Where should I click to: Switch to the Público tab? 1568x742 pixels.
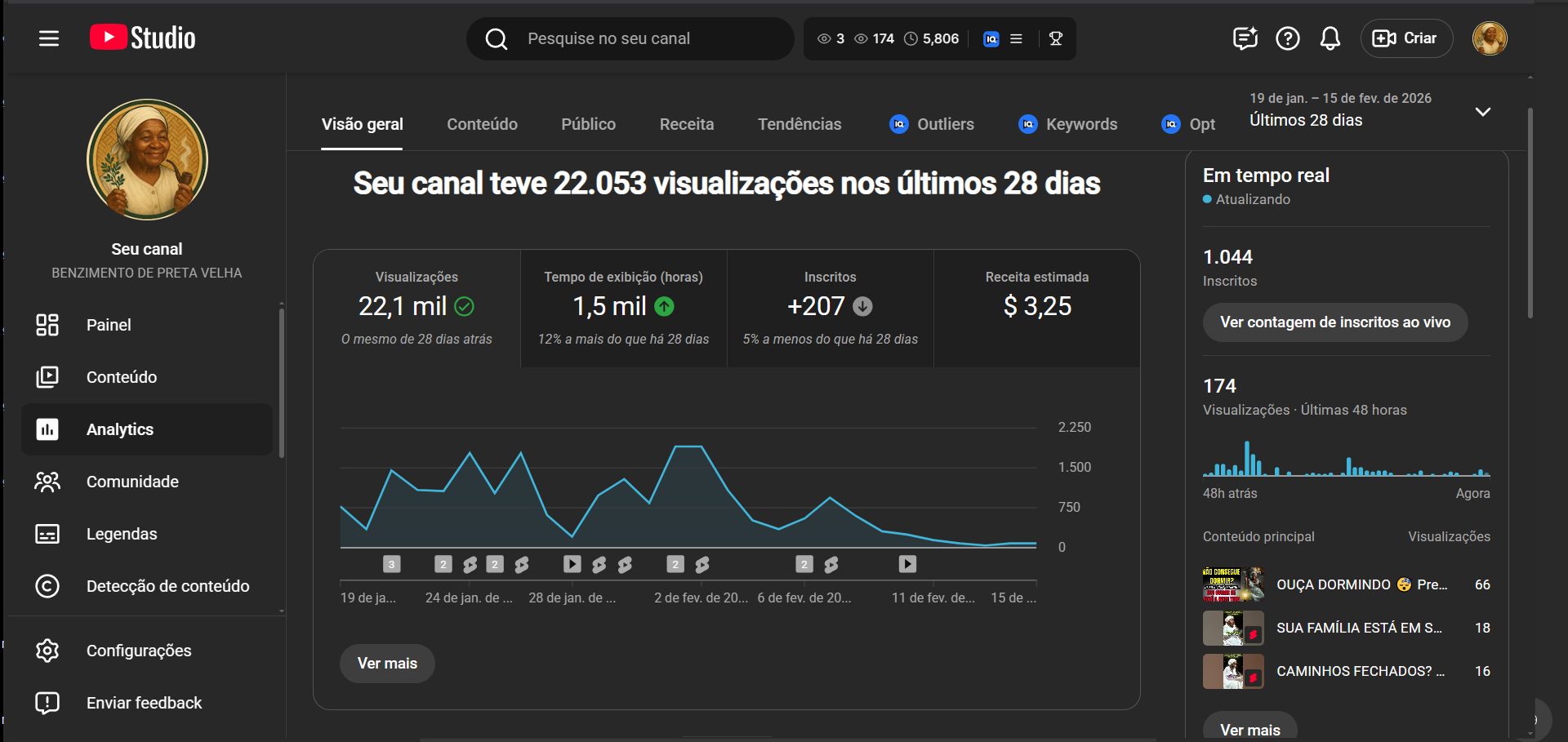(588, 124)
